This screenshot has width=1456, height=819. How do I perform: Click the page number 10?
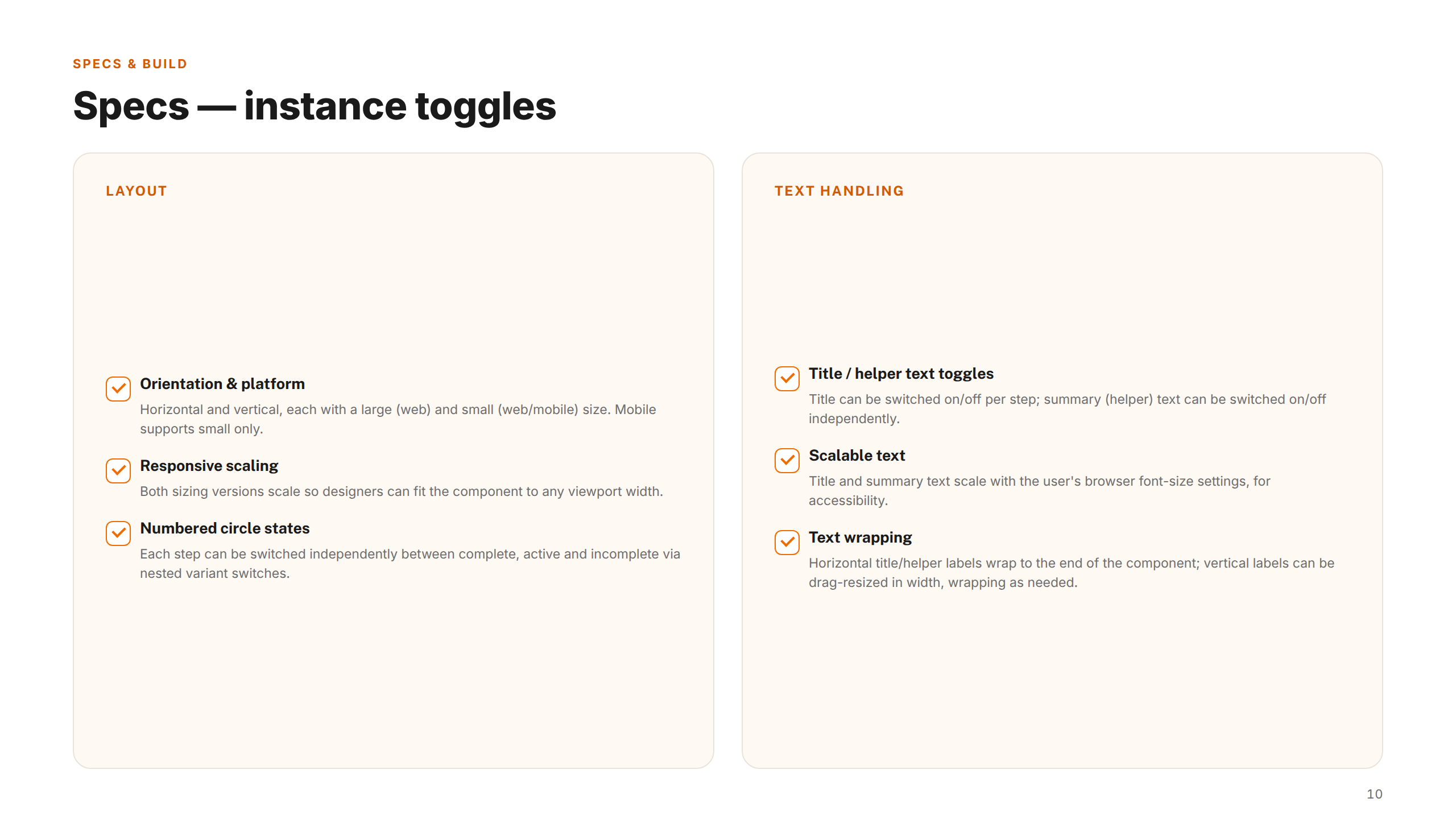click(1374, 794)
